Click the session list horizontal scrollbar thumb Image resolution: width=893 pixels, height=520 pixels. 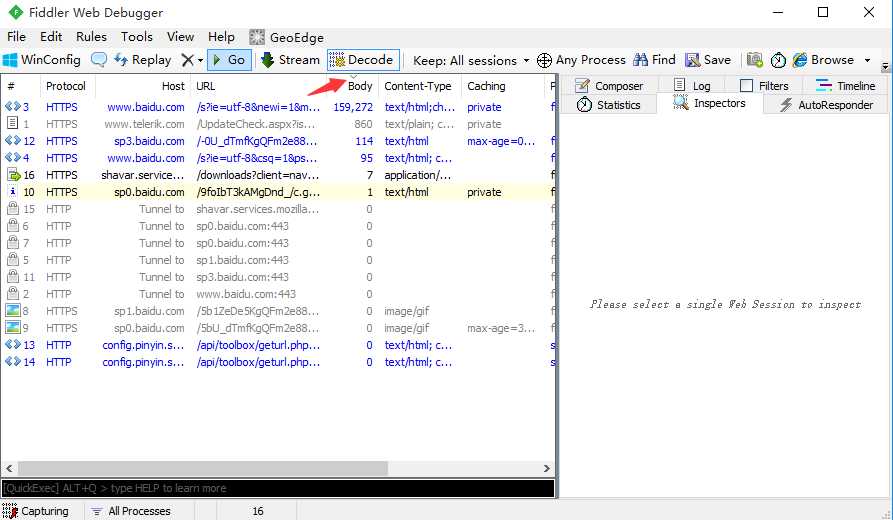[203, 468]
